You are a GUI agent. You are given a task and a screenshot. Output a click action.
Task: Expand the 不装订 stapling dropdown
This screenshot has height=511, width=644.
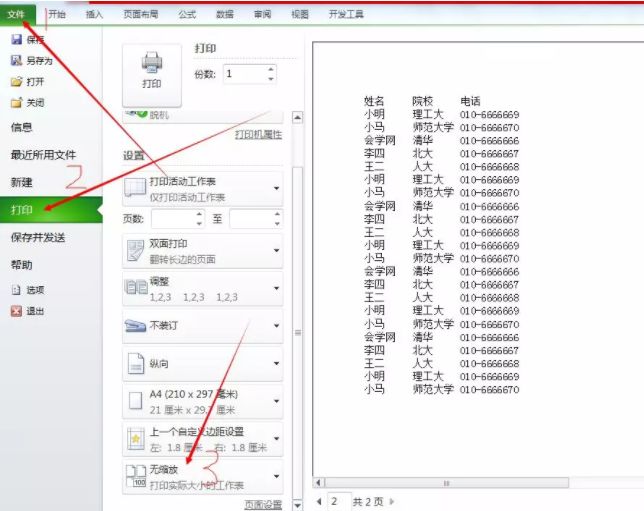[276, 326]
